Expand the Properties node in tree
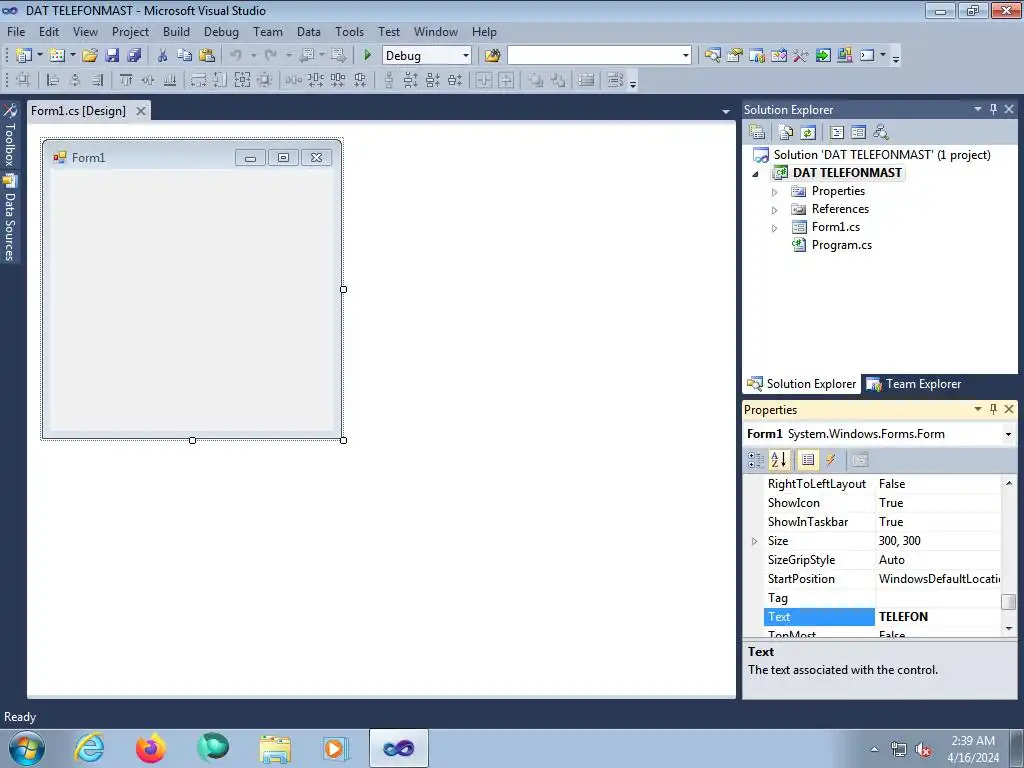The height and width of the screenshot is (768, 1024). pos(775,192)
